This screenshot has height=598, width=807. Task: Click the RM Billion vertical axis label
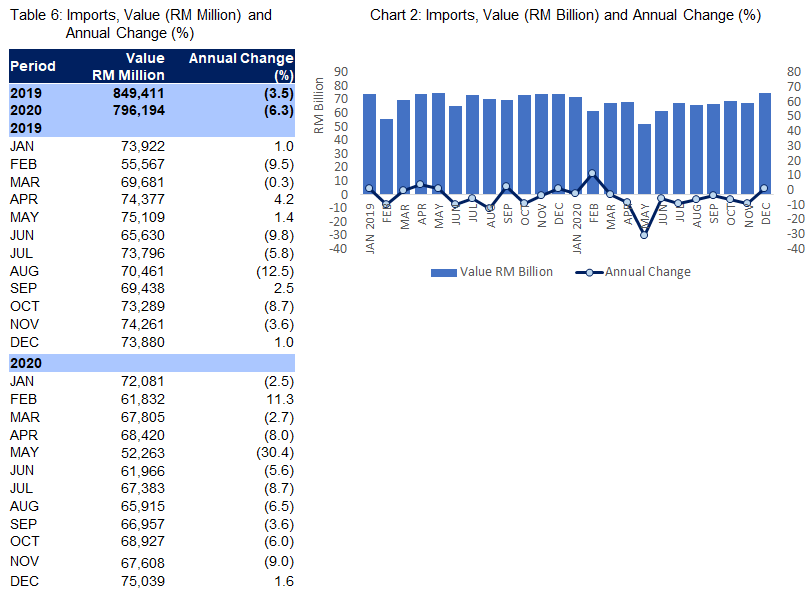(319, 104)
